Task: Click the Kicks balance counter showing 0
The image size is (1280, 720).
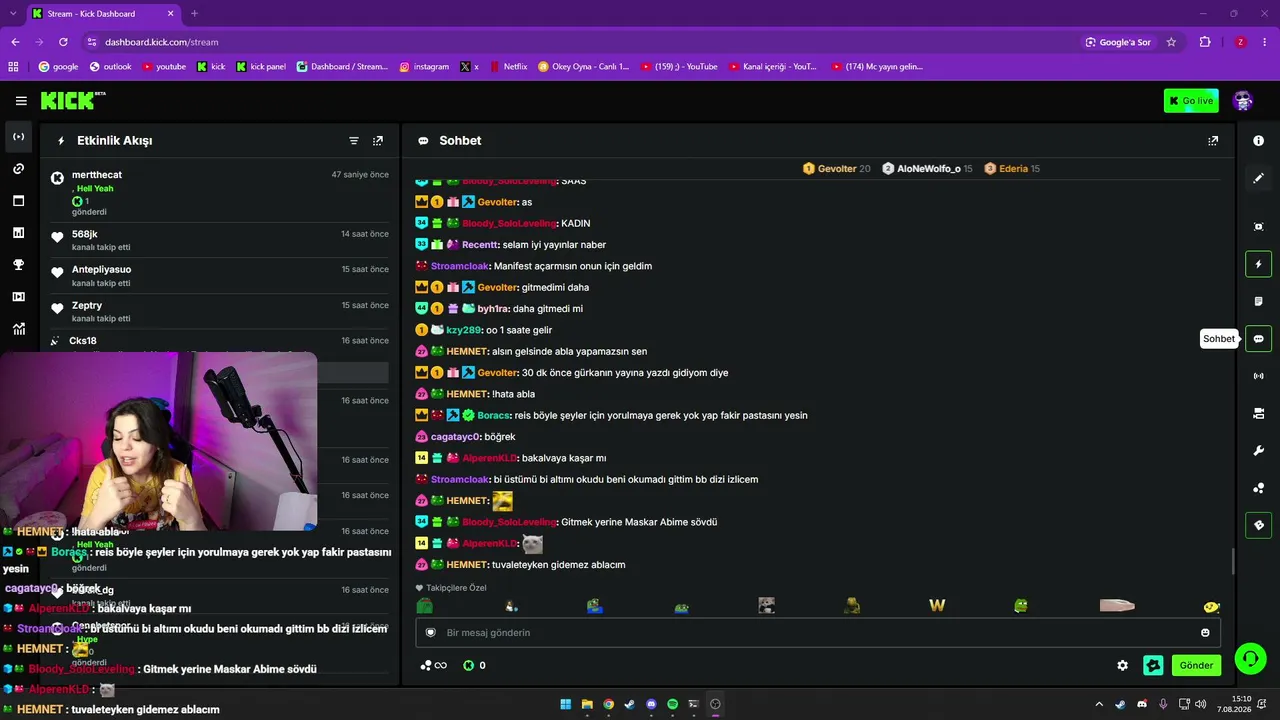Action: click(x=475, y=666)
